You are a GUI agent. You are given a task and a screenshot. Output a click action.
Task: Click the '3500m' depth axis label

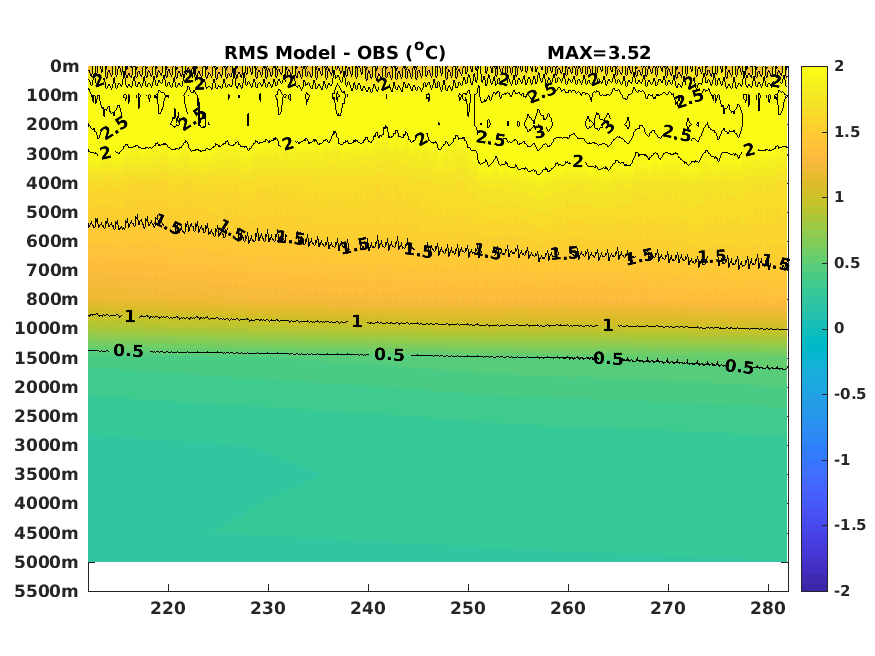[47, 474]
